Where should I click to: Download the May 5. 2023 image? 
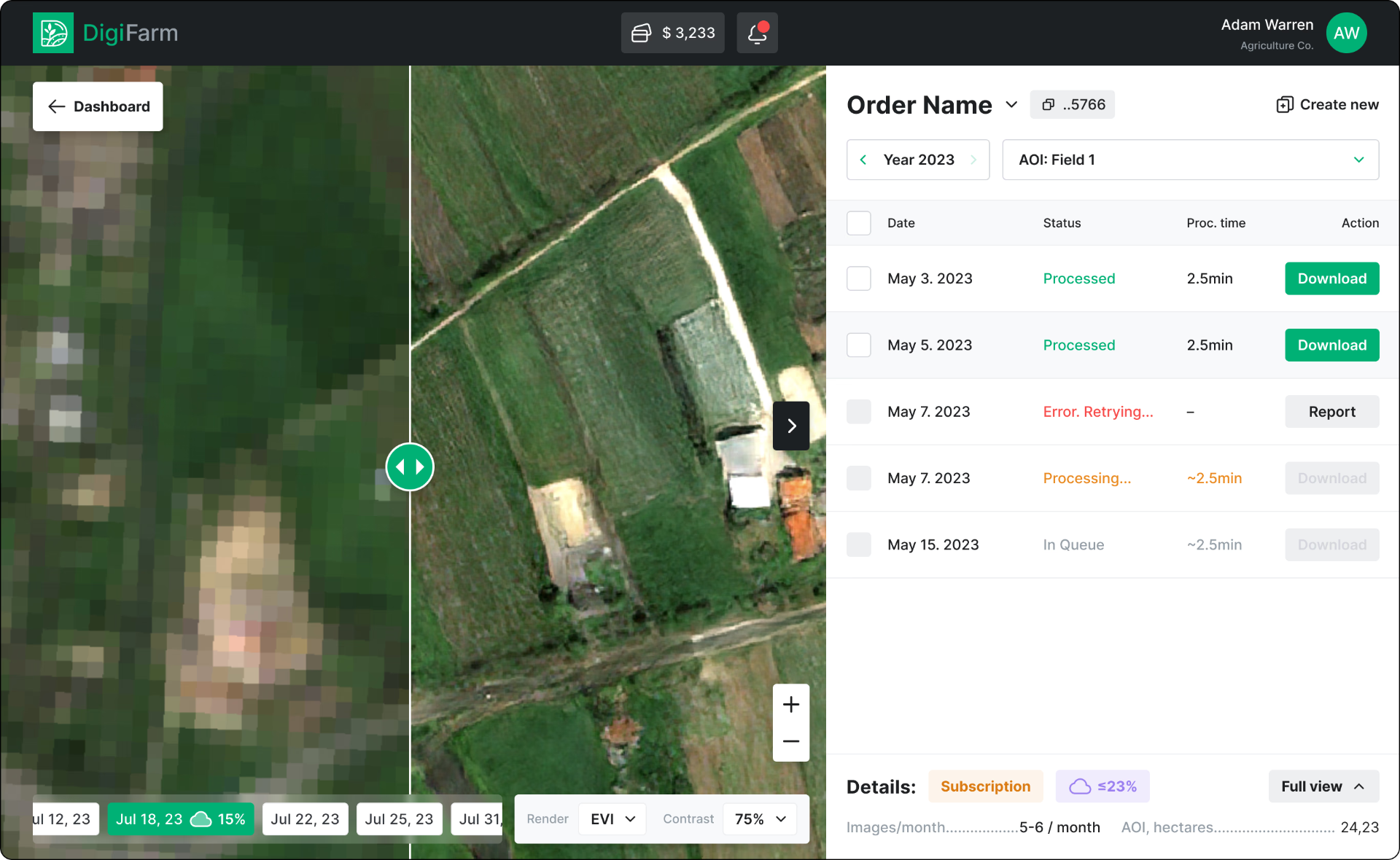(x=1331, y=345)
